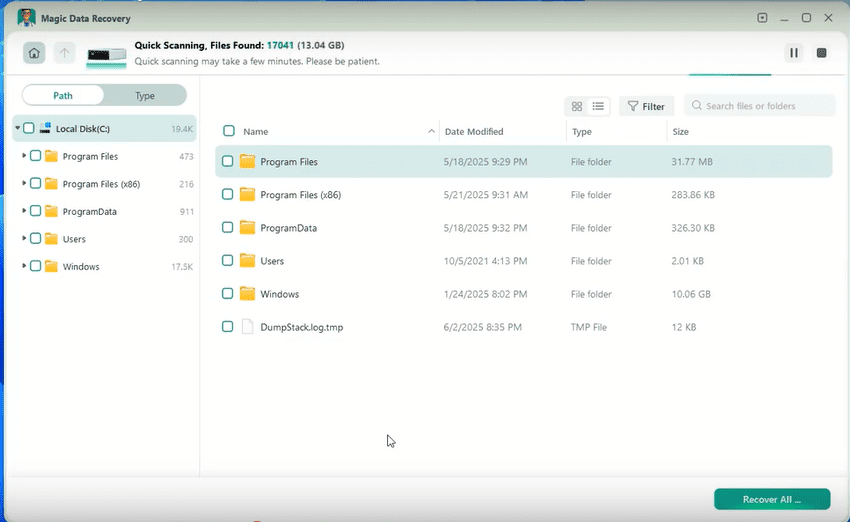This screenshot has width=850, height=522.
Task: Check Program Files checkbox in sidebar tree
Action: coord(35,156)
